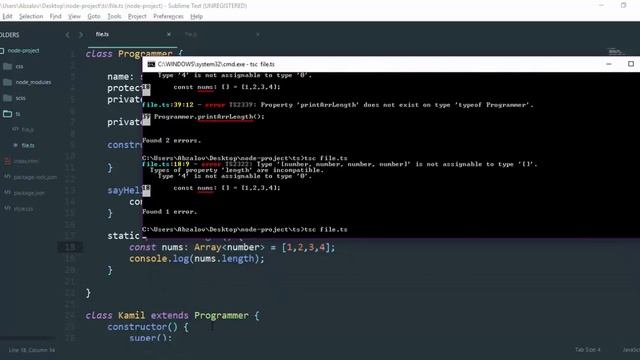Maximize the cmd.exe window

pos(631,64)
